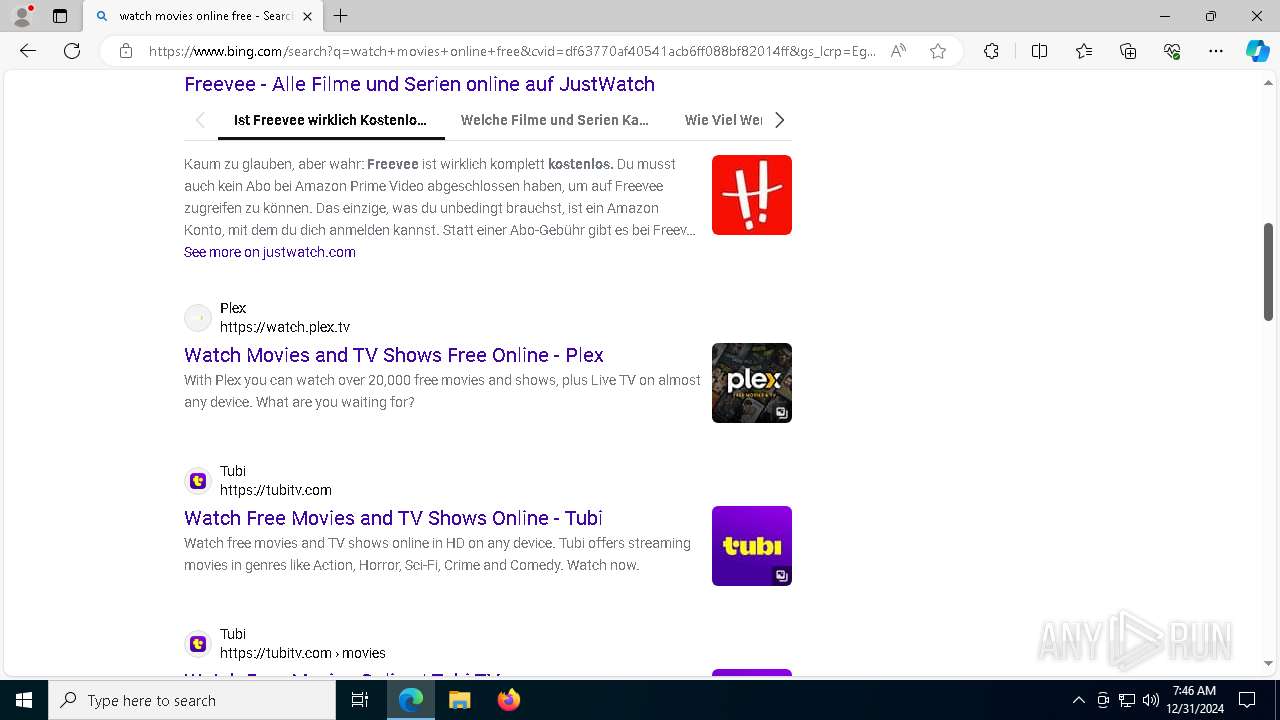1280x720 pixels.
Task: Open the Plex thumbnail image
Action: 752,383
